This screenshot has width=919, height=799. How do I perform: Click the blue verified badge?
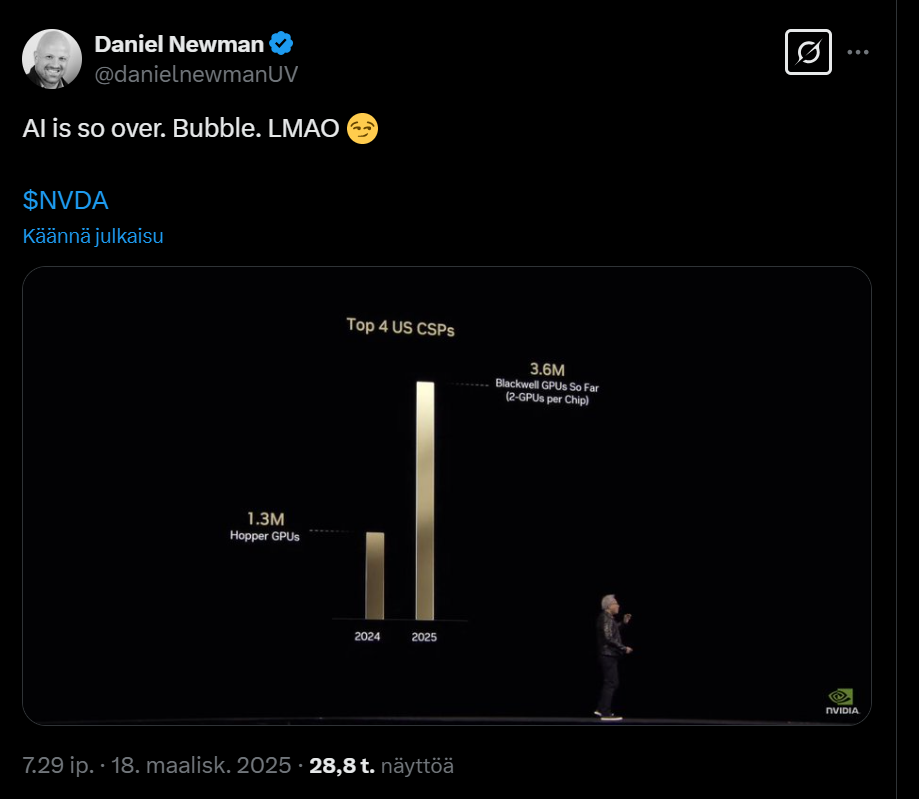[283, 43]
